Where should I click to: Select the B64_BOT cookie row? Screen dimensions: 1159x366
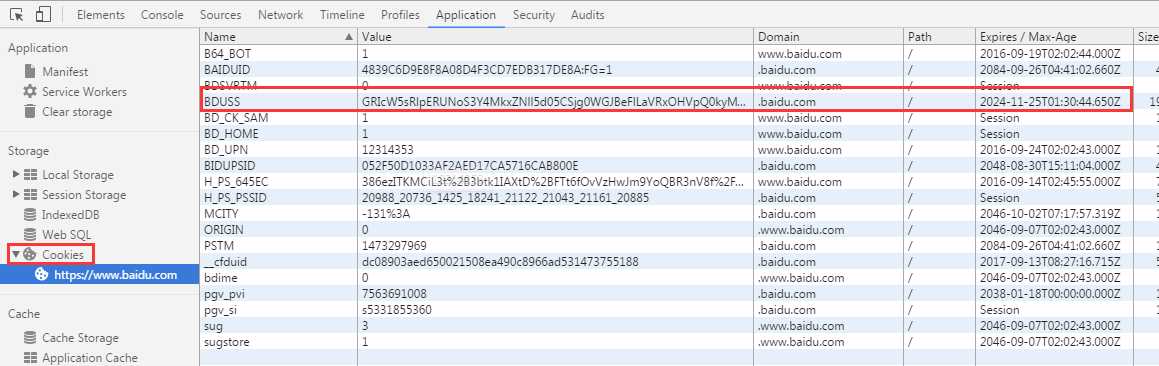pos(679,54)
